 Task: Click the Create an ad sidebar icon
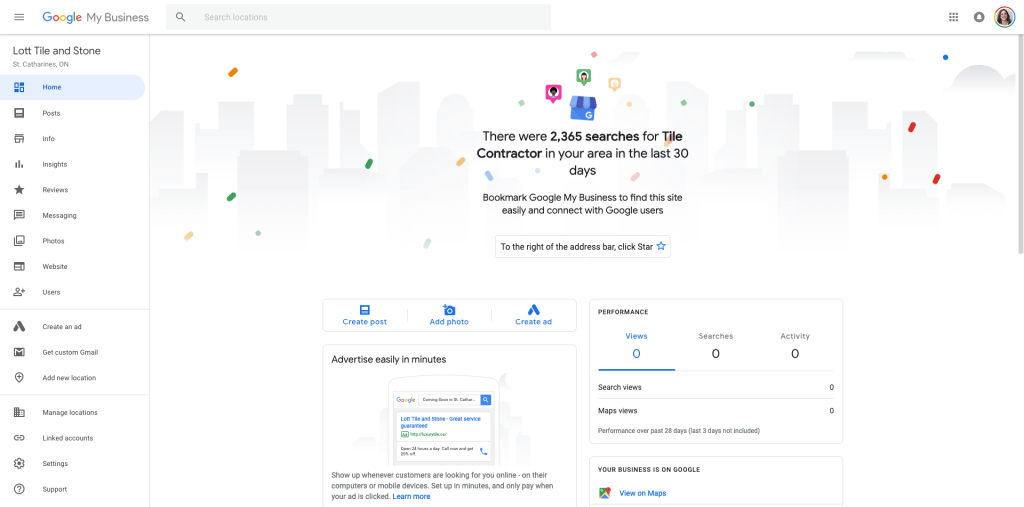(19, 327)
